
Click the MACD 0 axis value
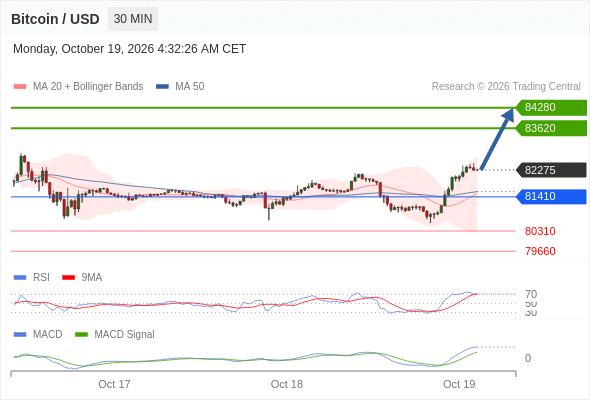point(528,358)
